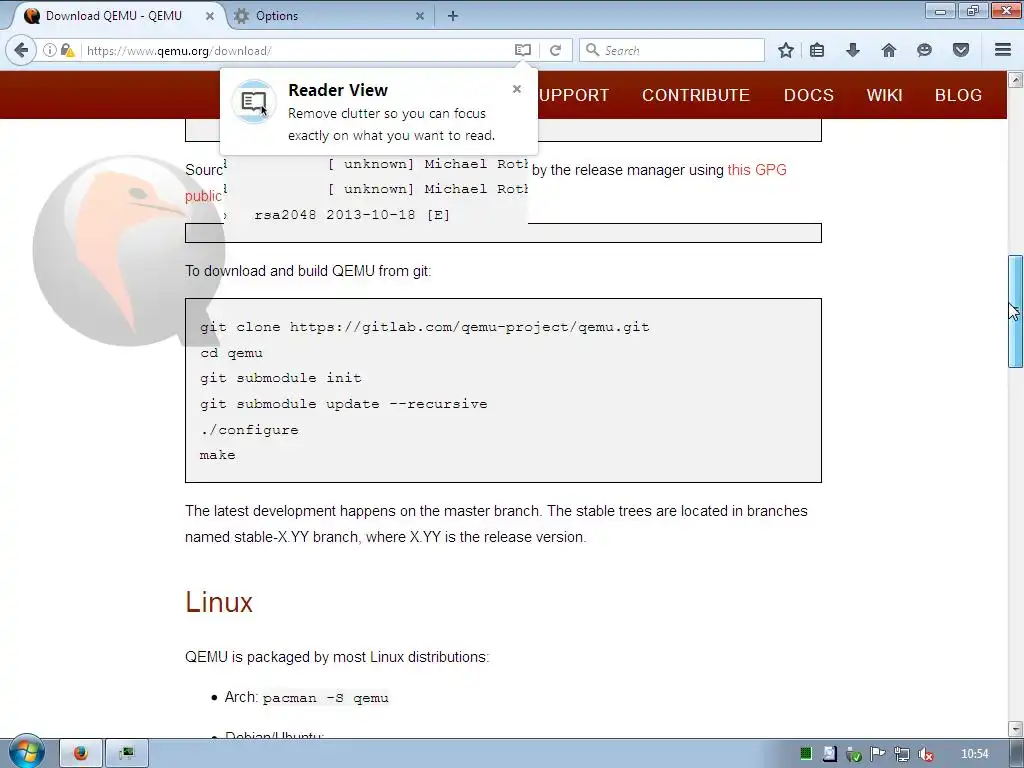Close the Reader View tooltip
Image resolution: width=1024 pixels, height=768 pixels.
pyautogui.click(x=517, y=89)
